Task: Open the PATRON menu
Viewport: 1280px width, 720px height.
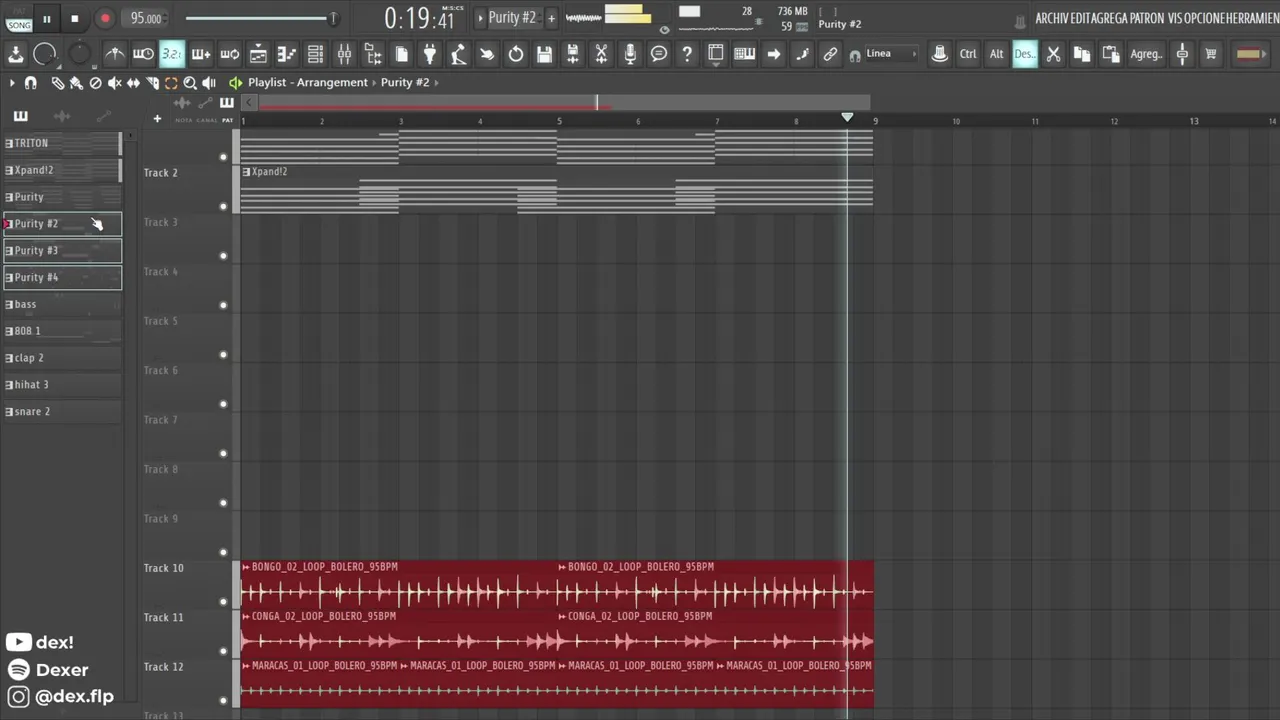Action: coord(1146,19)
